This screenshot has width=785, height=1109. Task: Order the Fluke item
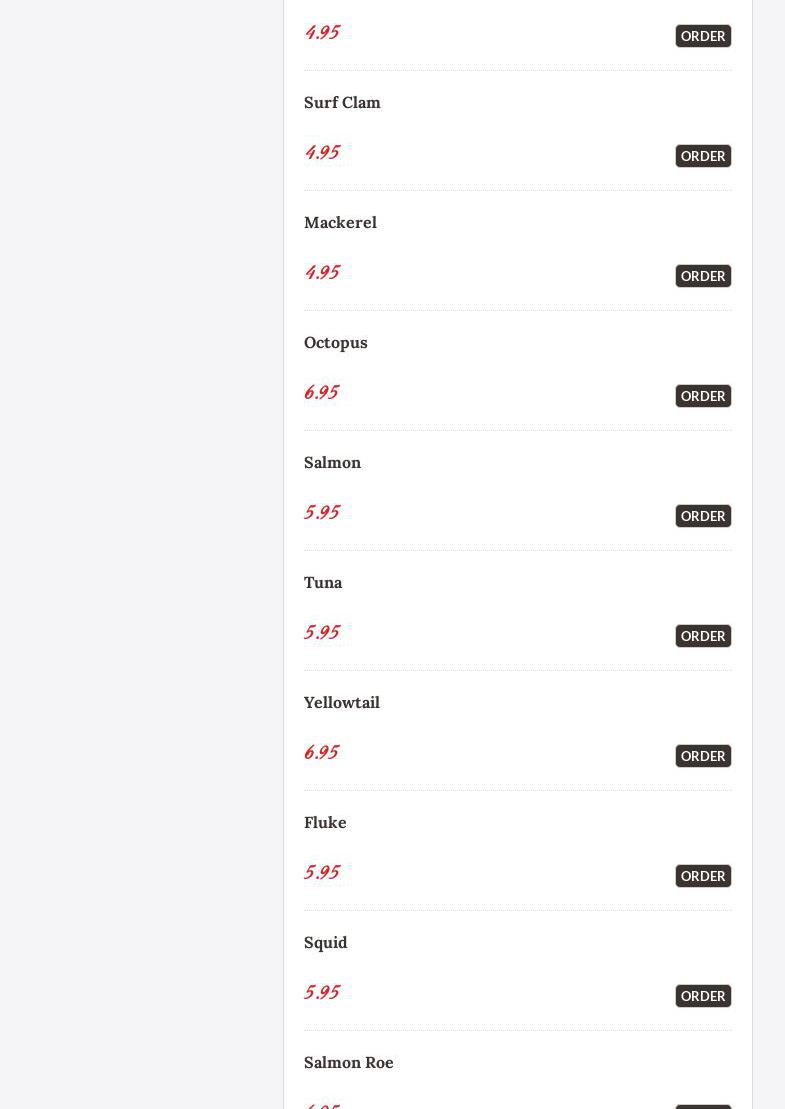703,876
